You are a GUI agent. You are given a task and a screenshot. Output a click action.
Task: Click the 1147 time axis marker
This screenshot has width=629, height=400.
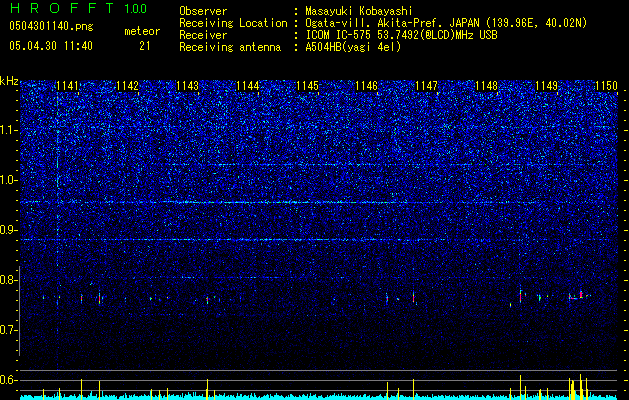(427, 86)
